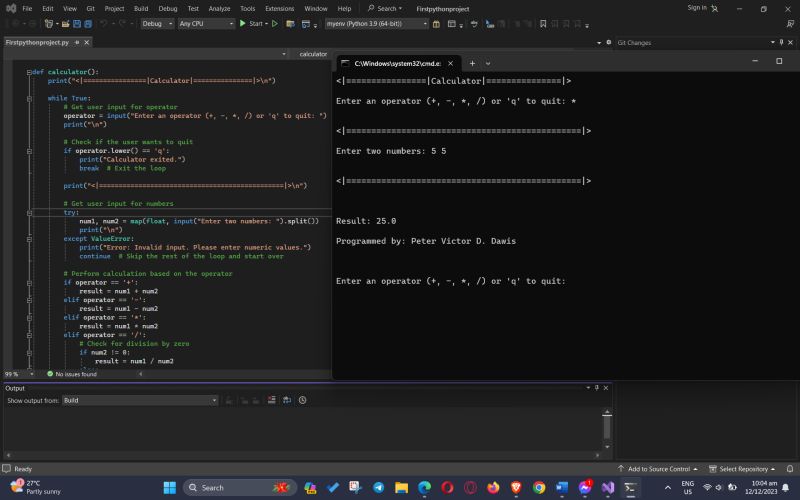Pin the Firstpythonproject.py tab
Viewport: 800px width, 500px height.
[77, 42]
